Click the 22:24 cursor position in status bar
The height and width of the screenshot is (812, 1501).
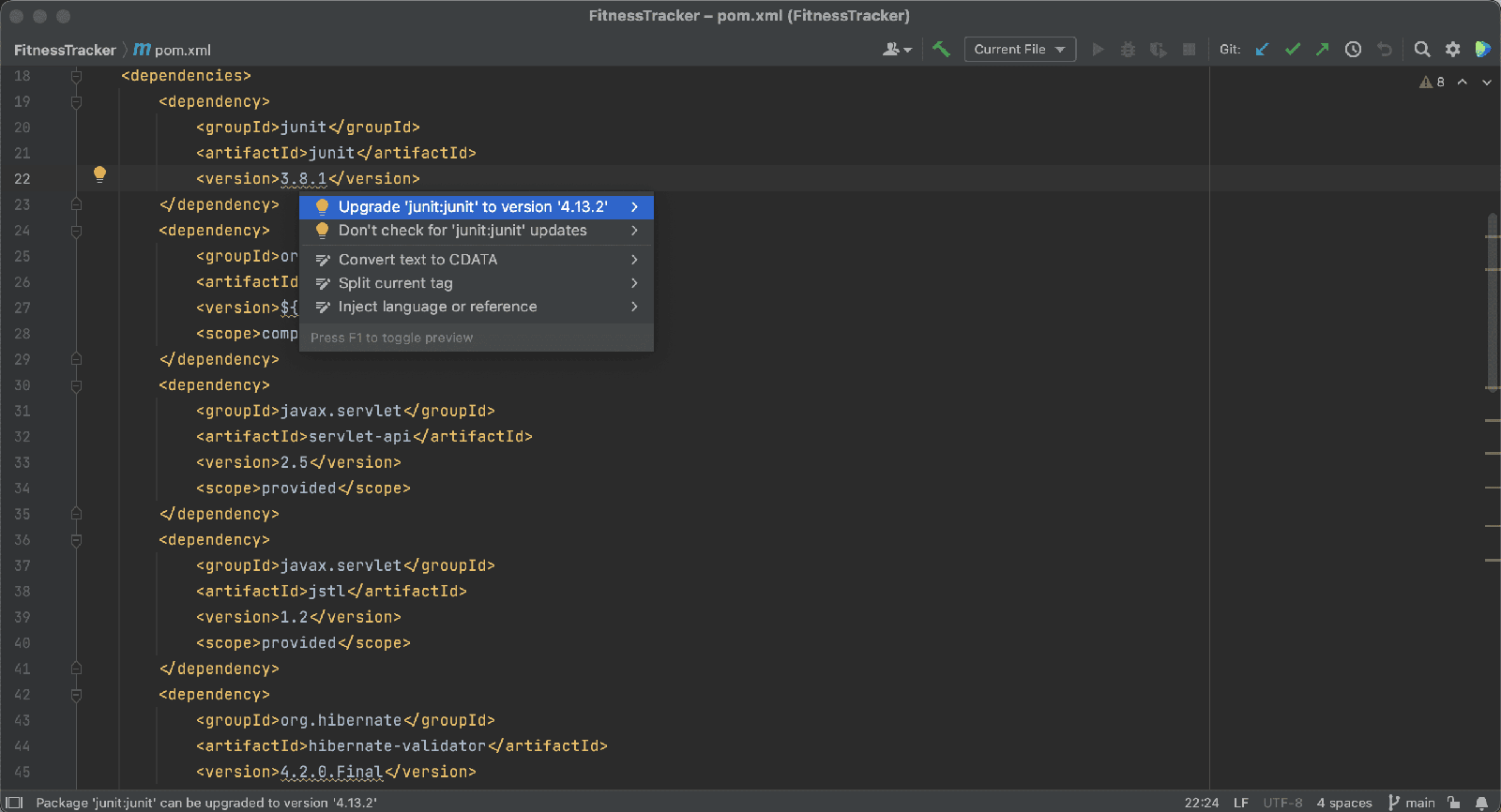pyautogui.click(x=1202, y=803)
